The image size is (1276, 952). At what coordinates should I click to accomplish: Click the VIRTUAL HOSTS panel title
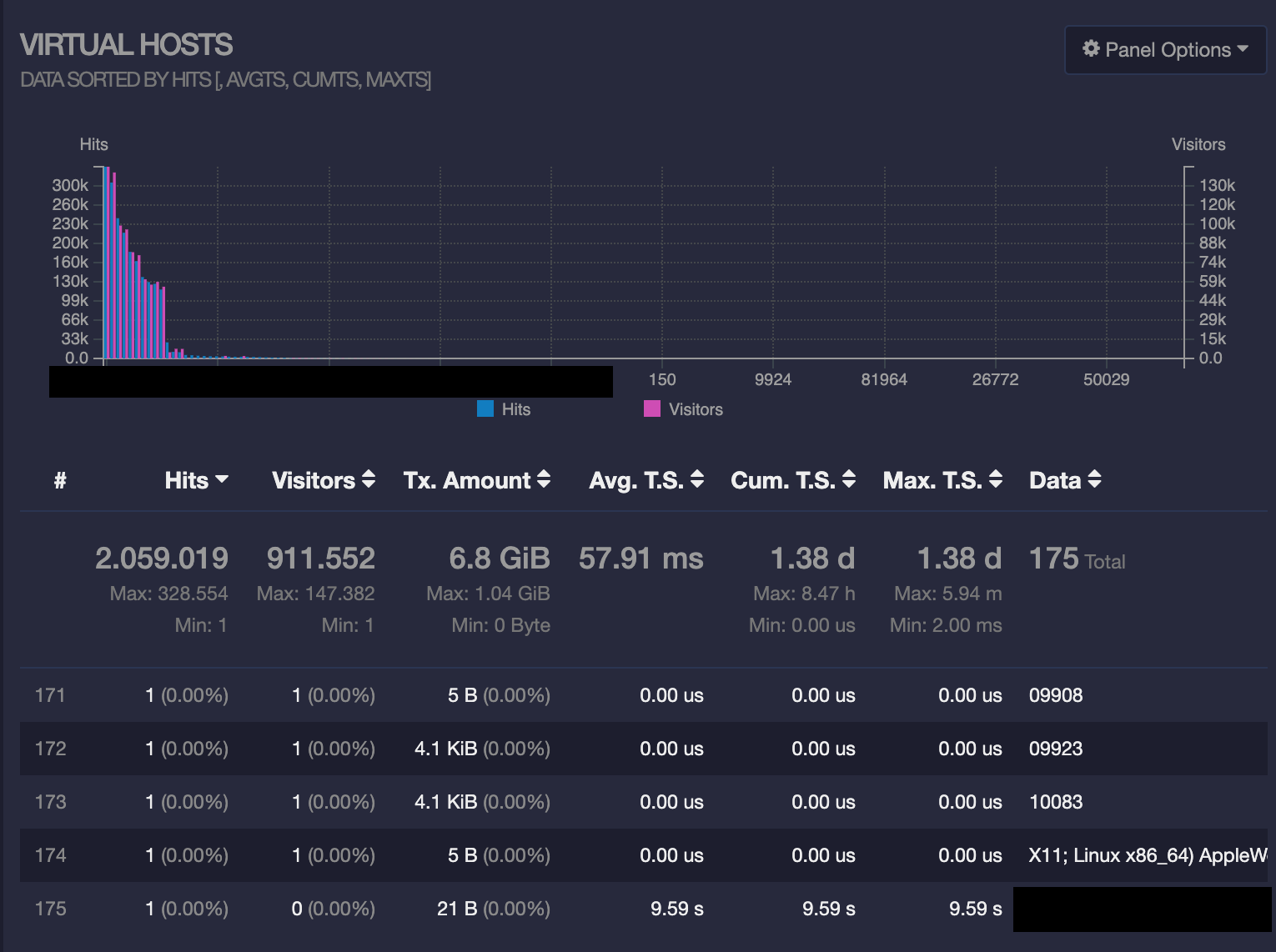127,44
